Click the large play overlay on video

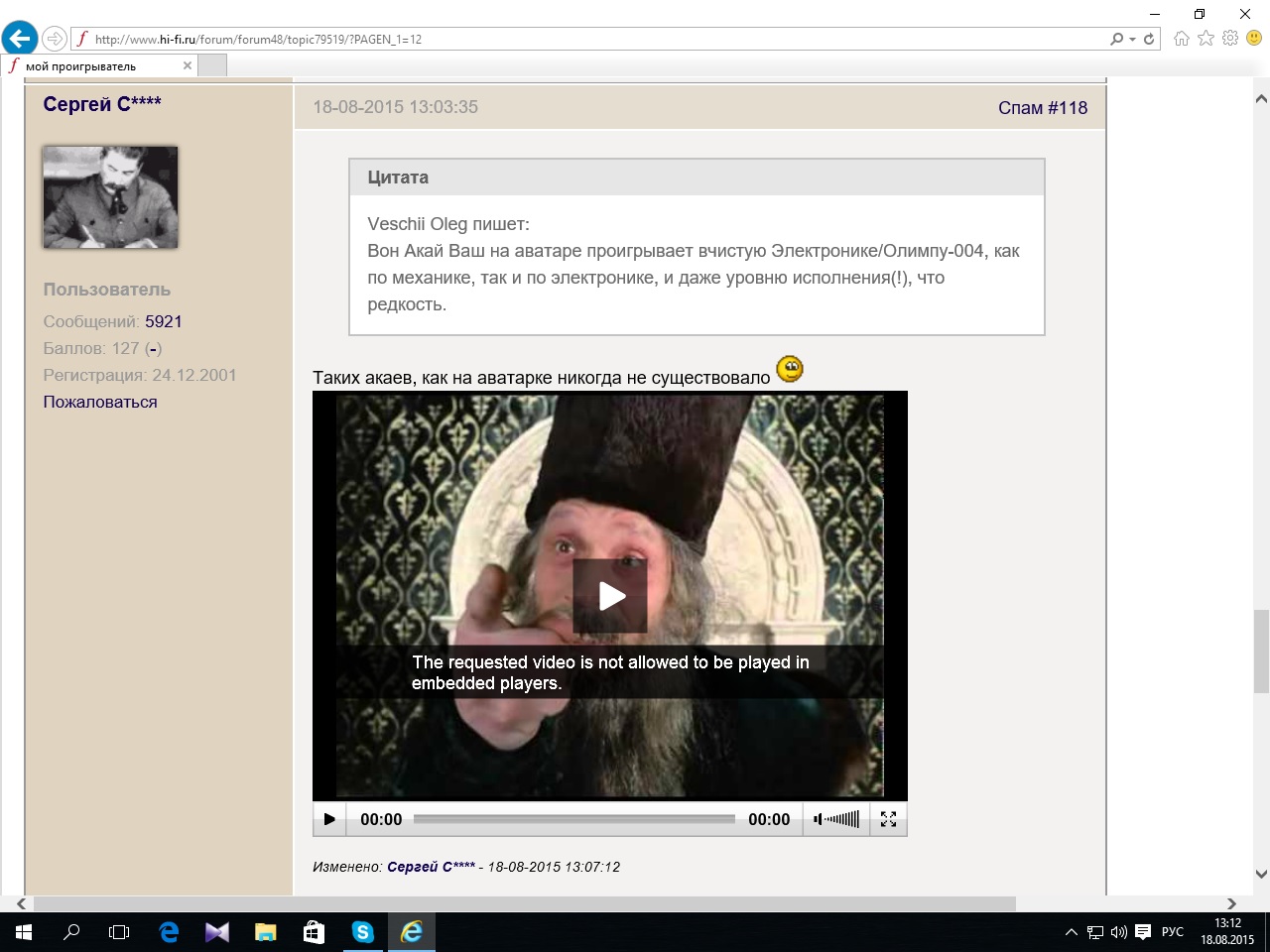point(610,596)
